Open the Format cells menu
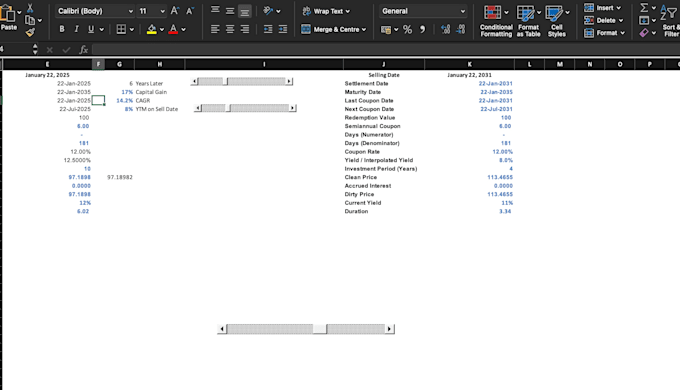The width and height of the screenshot is (680, 390). point(605,33)
